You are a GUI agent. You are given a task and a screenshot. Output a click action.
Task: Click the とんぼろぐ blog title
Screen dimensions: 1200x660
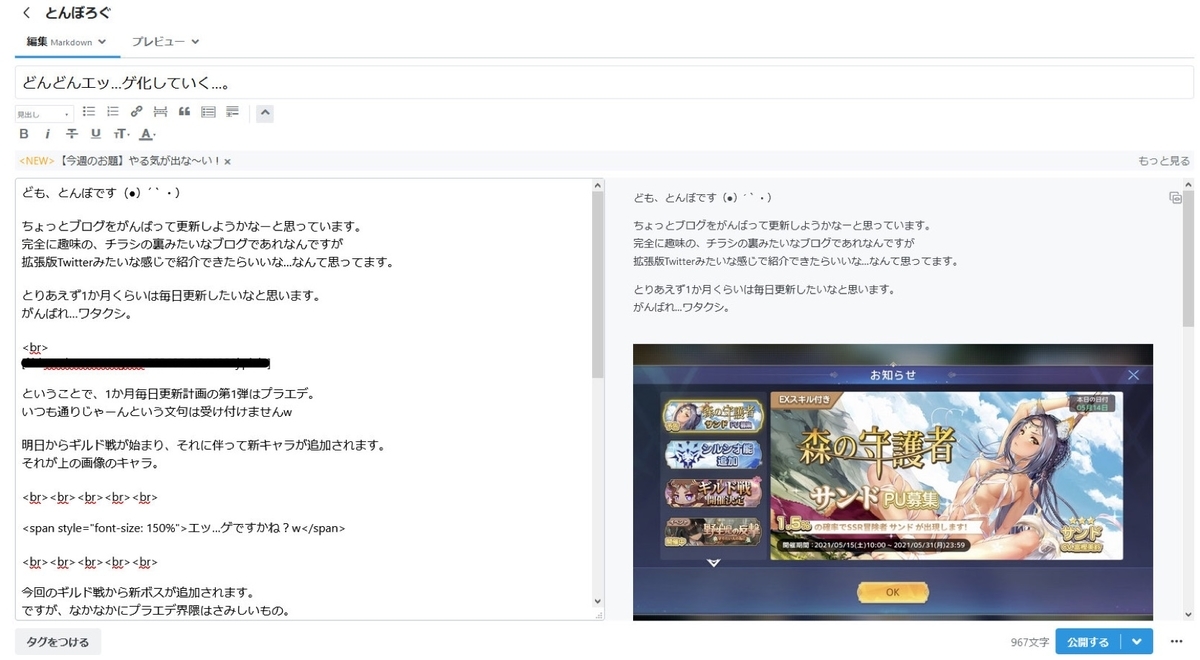point(78,14)
